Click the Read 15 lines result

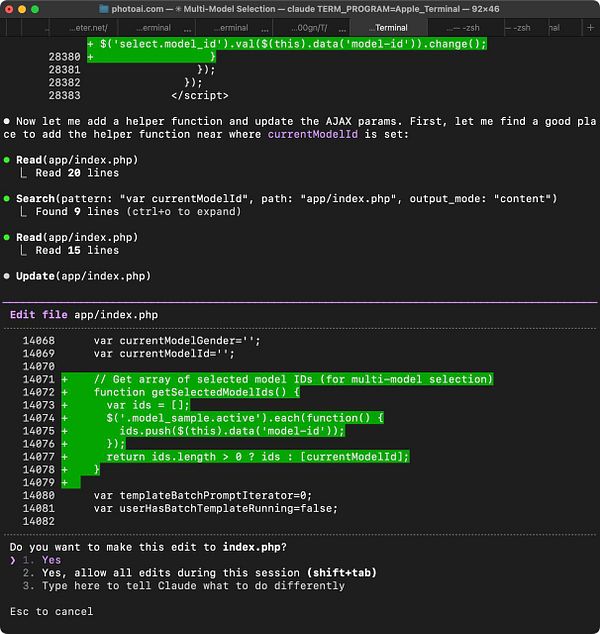pyautogui.click(x=77, y=250)
